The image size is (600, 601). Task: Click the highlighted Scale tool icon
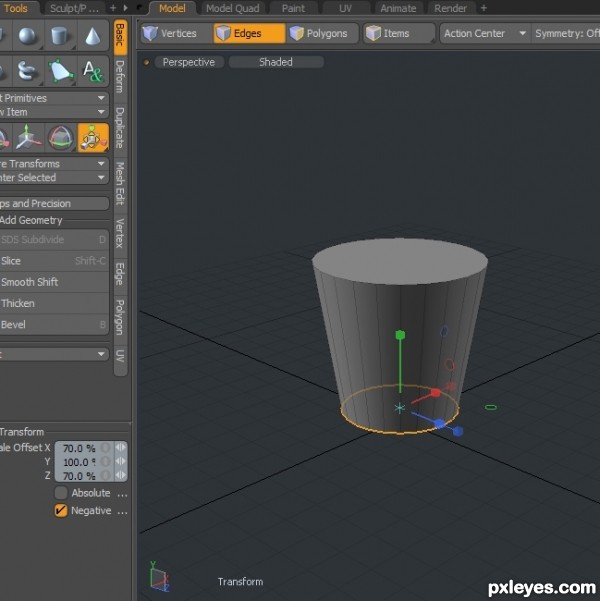tap(93, 138)
